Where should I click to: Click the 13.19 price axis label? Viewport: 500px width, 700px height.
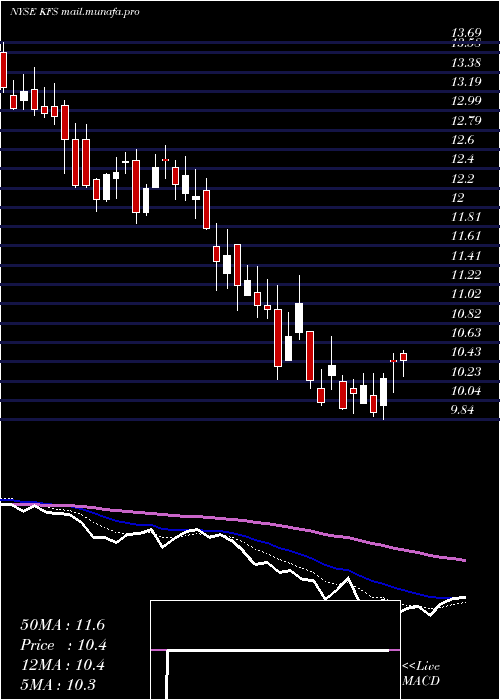pyautogui.click(x=466, y=82)
